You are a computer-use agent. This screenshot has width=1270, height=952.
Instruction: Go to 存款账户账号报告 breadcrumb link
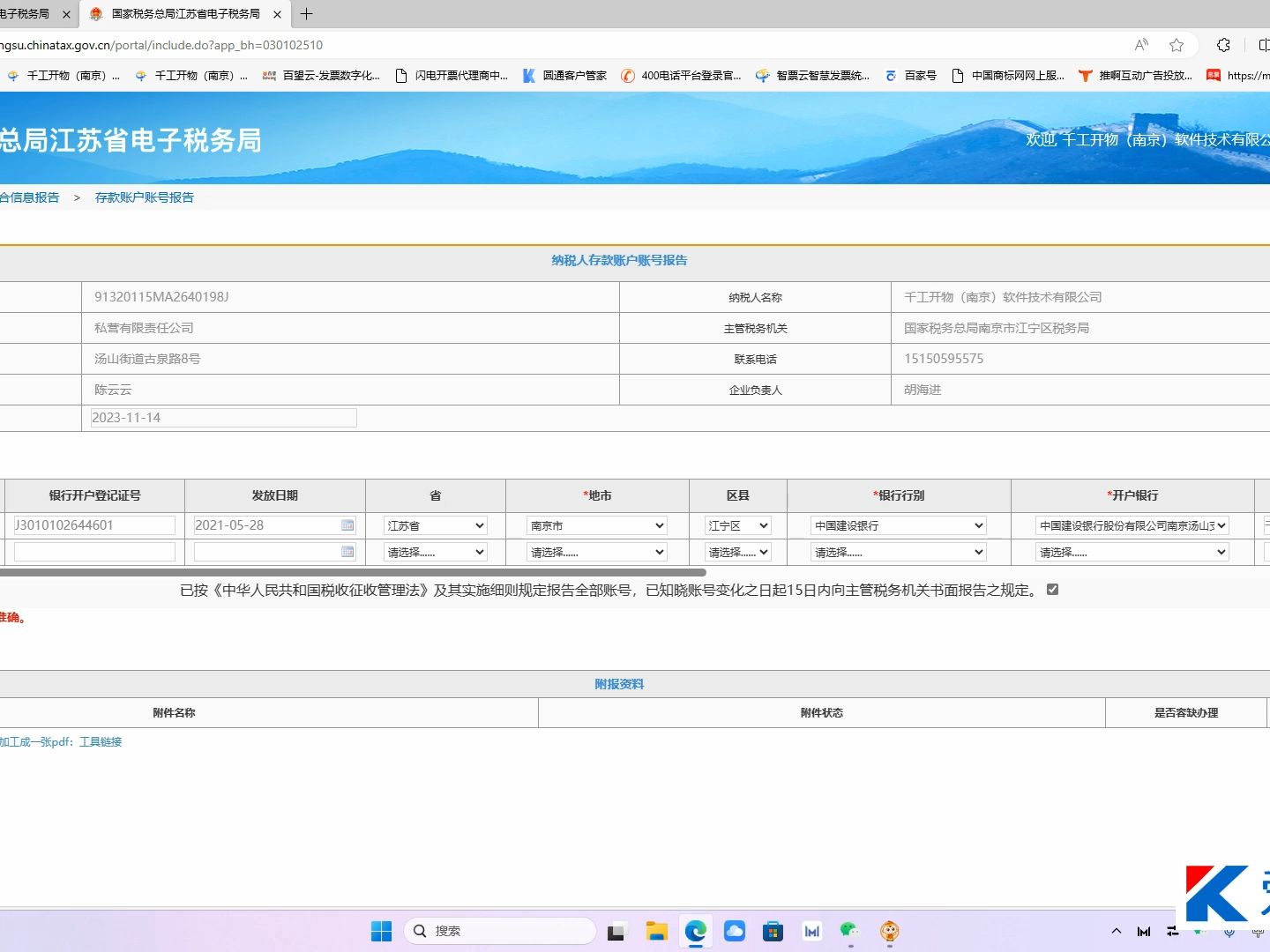(x=145, y=197)
